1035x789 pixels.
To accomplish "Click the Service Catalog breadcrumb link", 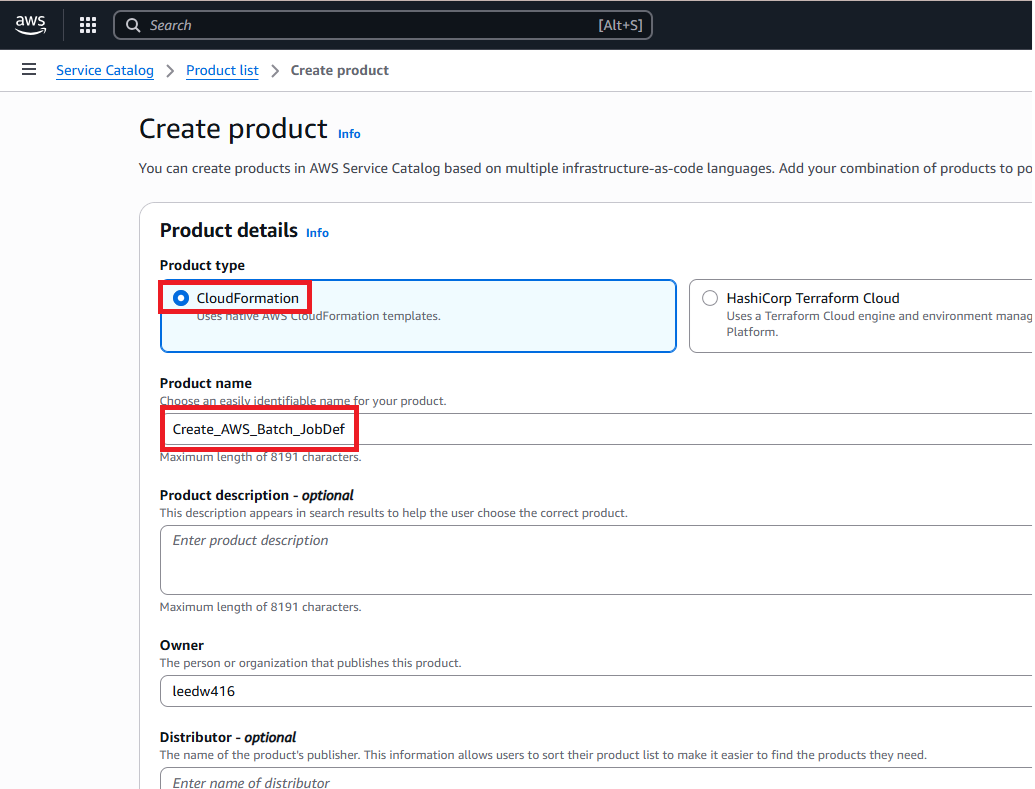I will click(x=105, y=70).
